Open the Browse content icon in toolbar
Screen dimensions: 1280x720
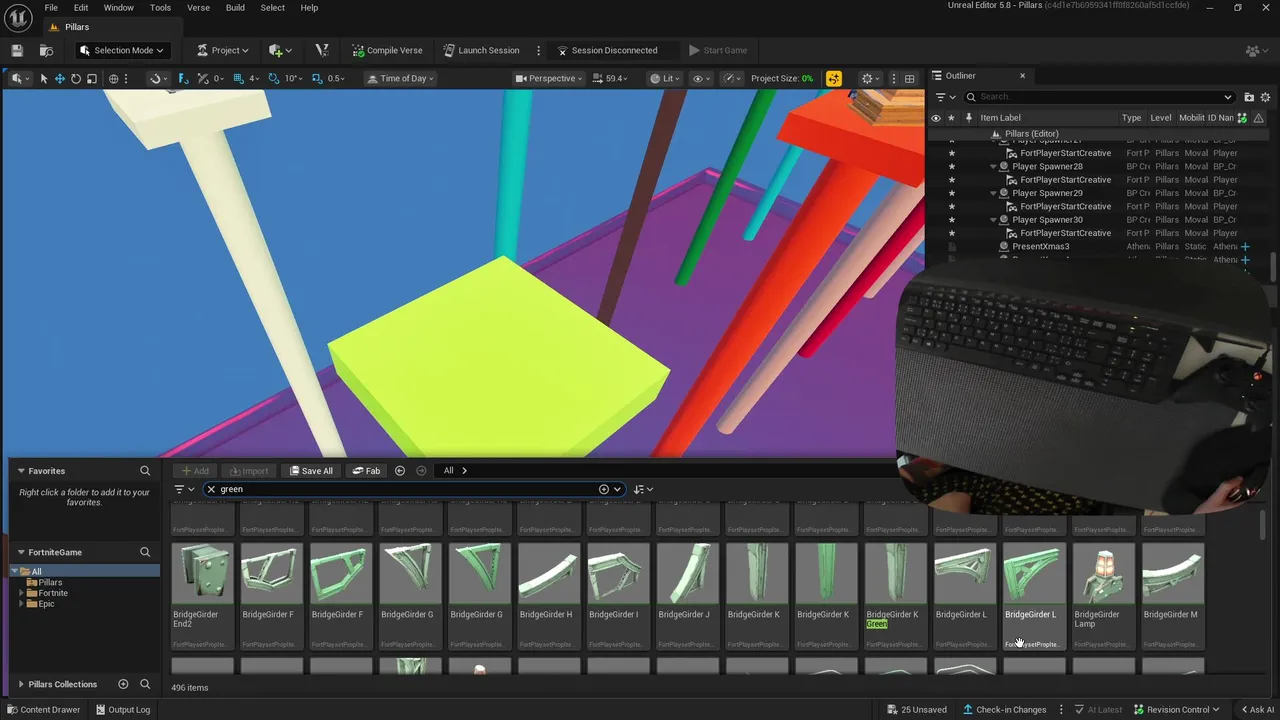pyautogui.click(x=46, y=50)
